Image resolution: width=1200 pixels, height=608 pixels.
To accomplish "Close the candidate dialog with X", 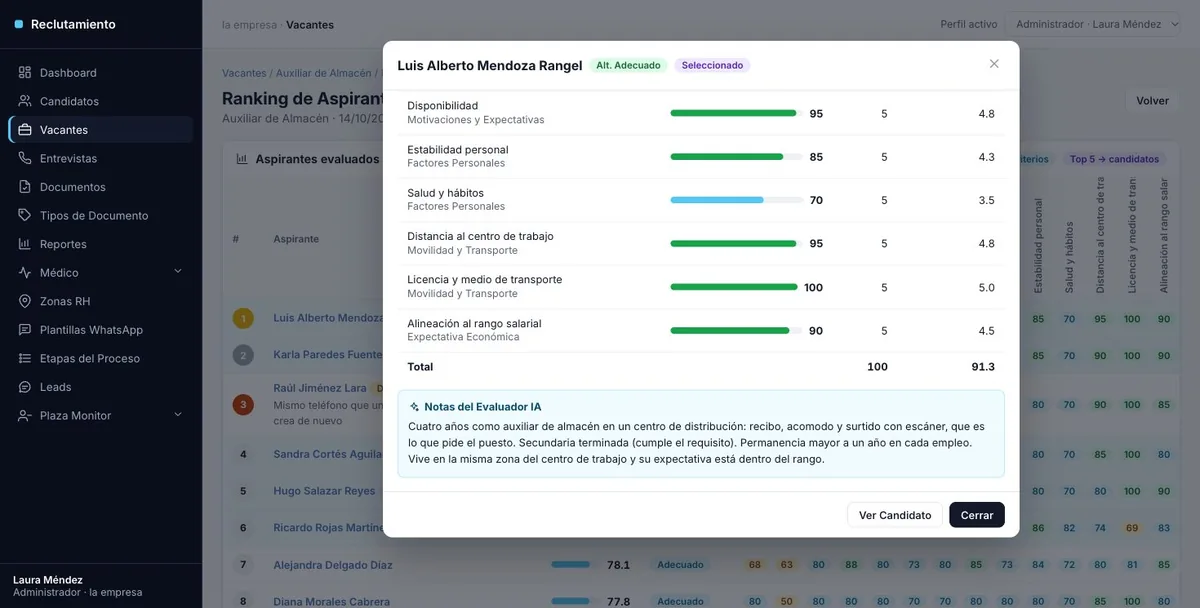I will tap(994, 64).
